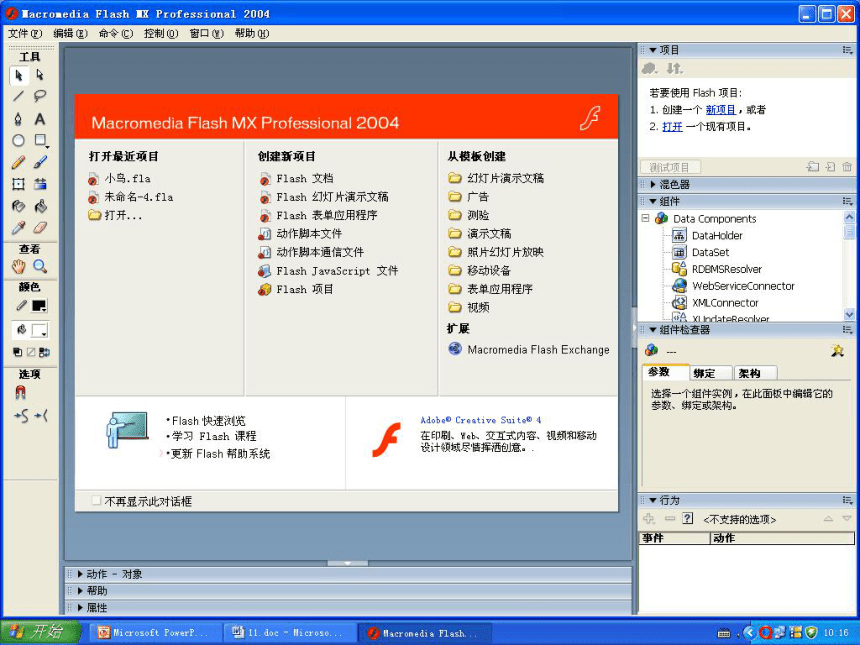The height and width of the screenshot is (645, 860).
Task: Click the 打开 link in project panel
Action: pyautogui.click(x=672, y=127)
